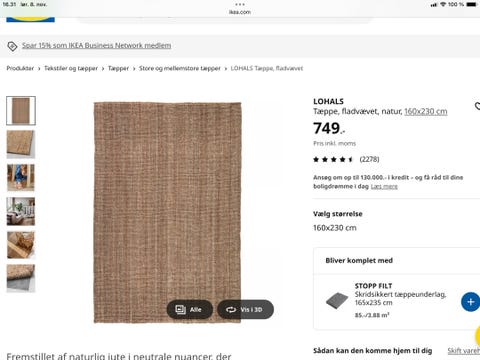Click the '160x230 cm' size link in title

426,111
